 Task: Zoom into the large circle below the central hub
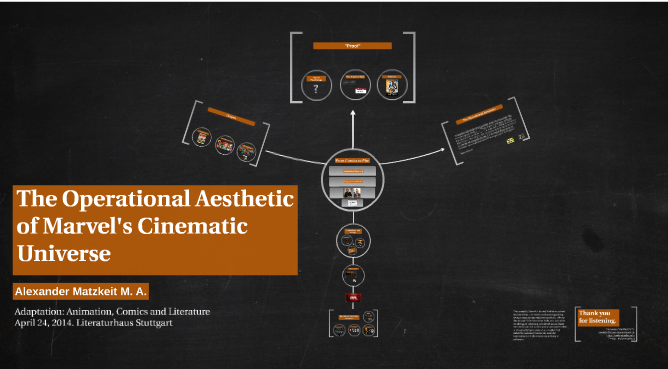click(x=353, y=241)
